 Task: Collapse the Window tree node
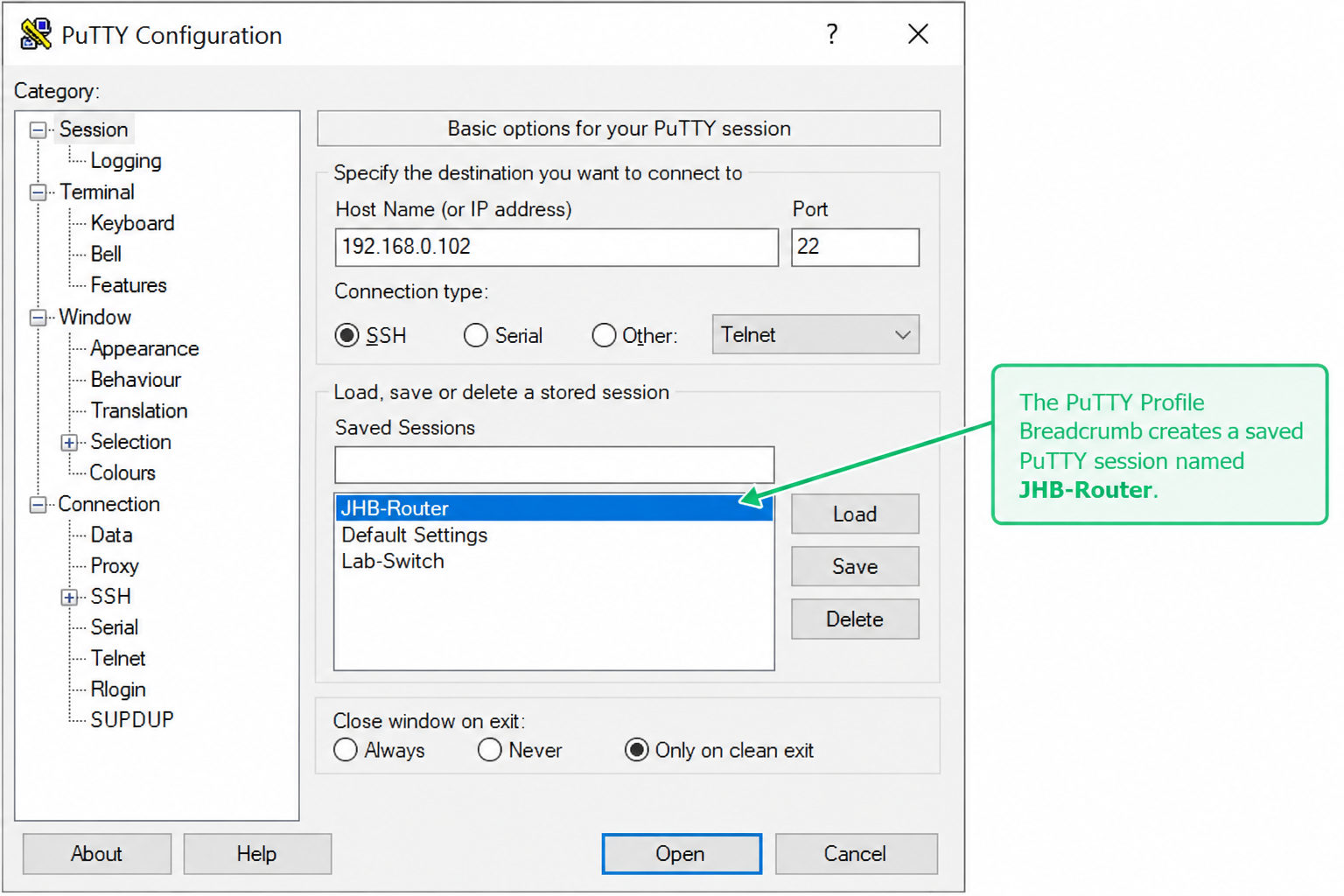tap(38, 318)
